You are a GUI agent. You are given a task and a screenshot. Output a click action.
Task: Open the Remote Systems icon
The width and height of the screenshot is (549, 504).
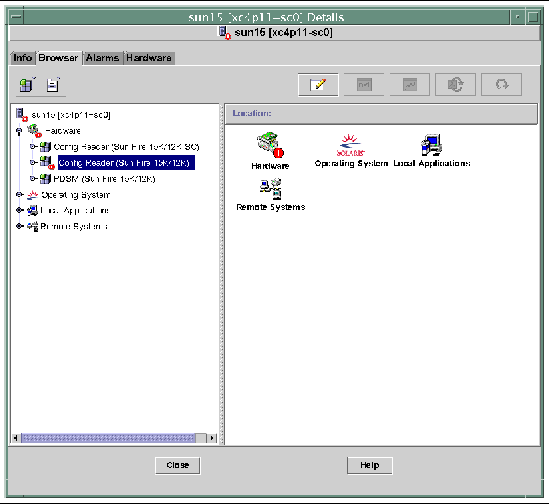point(271,194)
